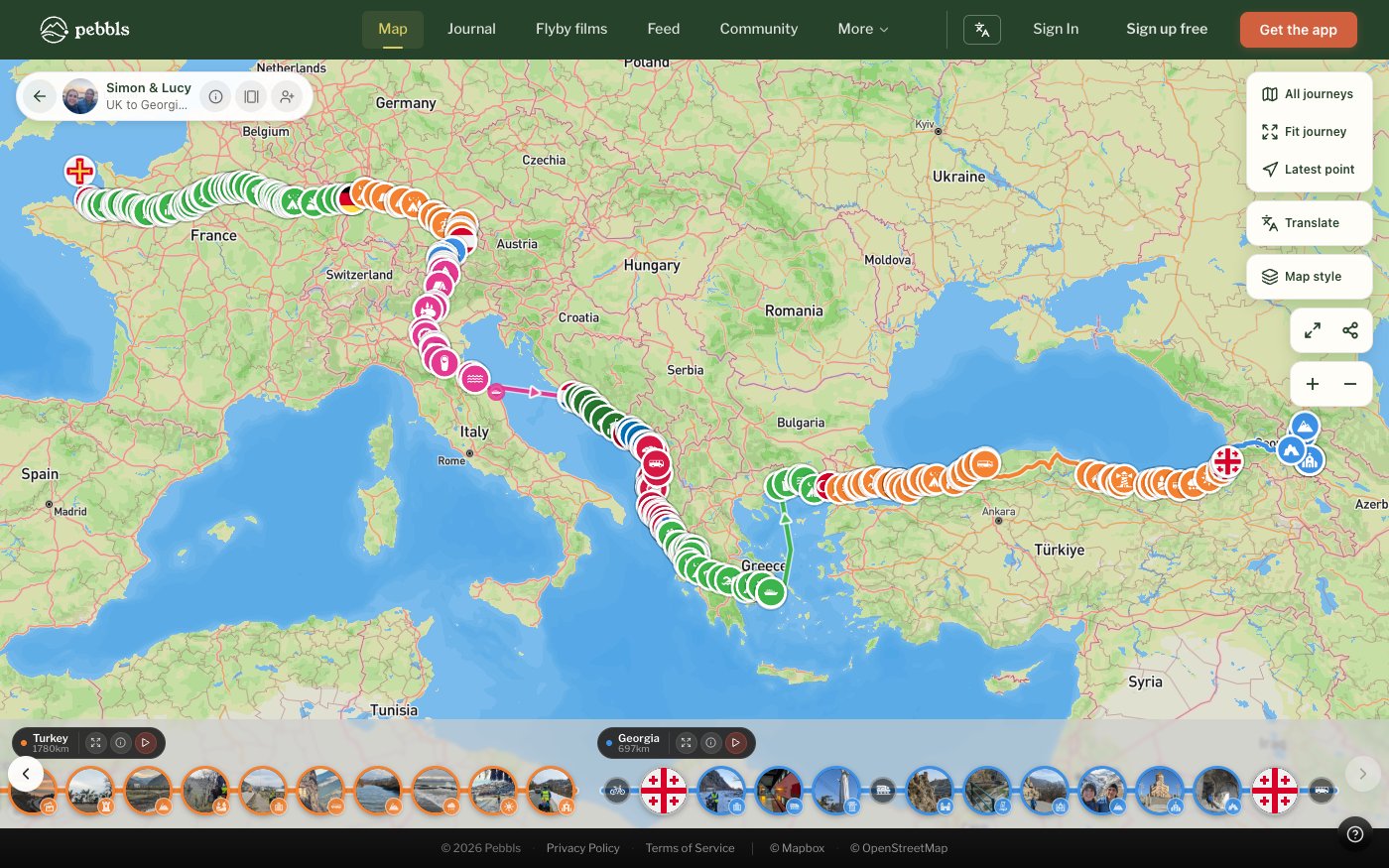Play the Georgia stage flyby
Image resolution: width=1389 pixels, height=868 pixels.
pos(735,742)
